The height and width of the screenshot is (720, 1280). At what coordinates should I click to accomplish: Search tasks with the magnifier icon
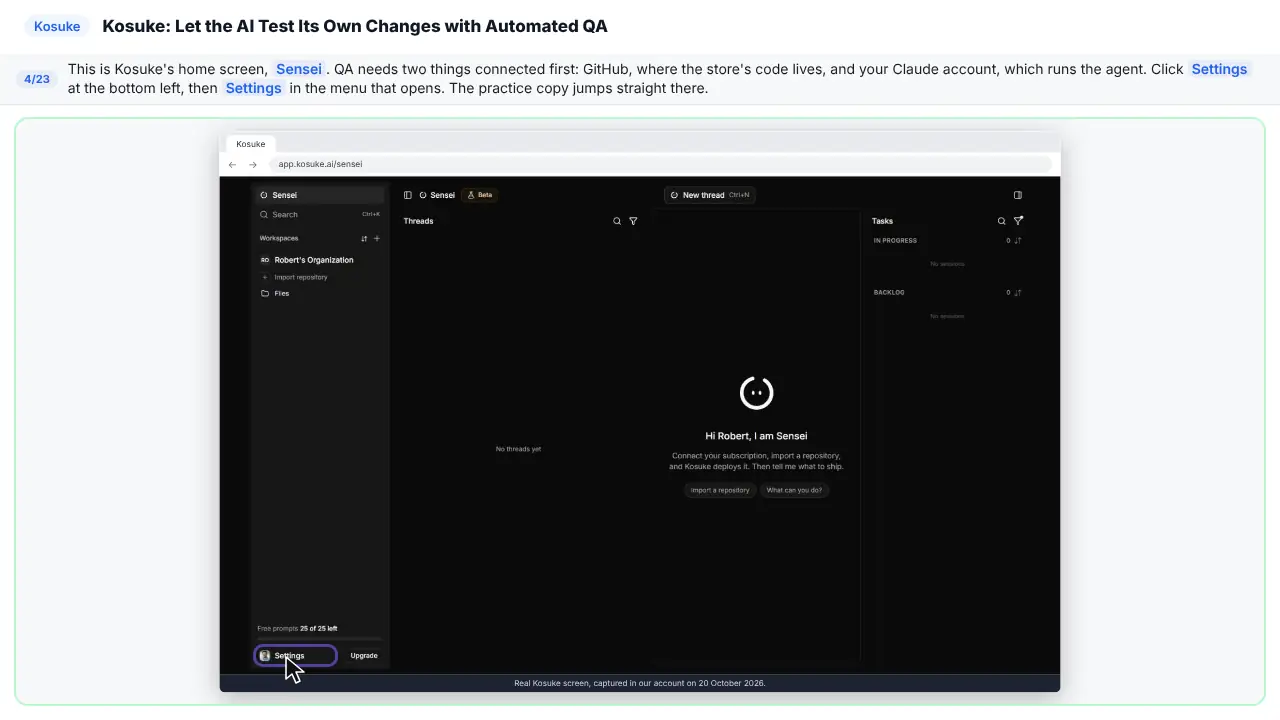1001,221
